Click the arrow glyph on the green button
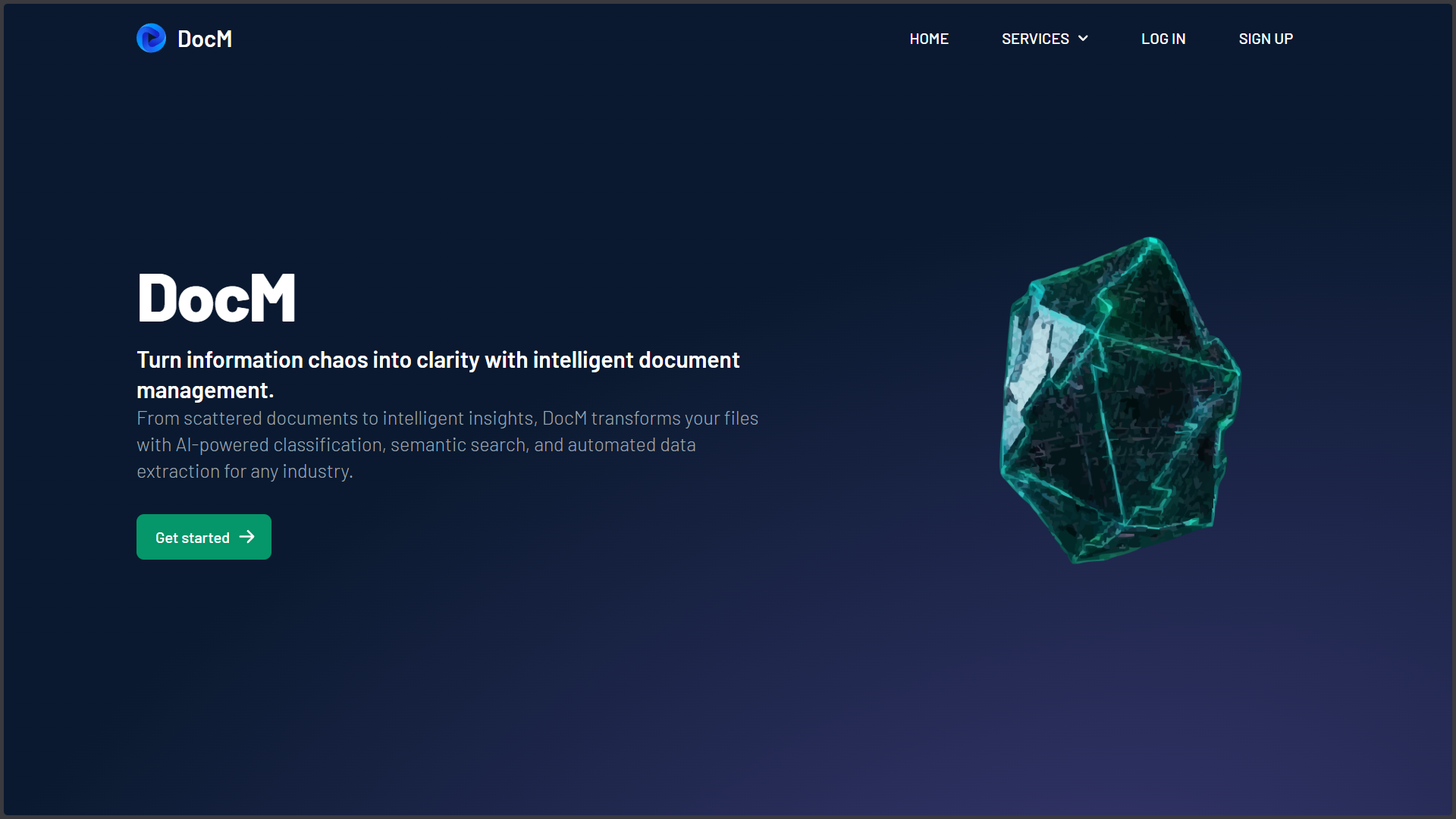1456x819 pixels. pyautogui.click(x=248, y=537)
